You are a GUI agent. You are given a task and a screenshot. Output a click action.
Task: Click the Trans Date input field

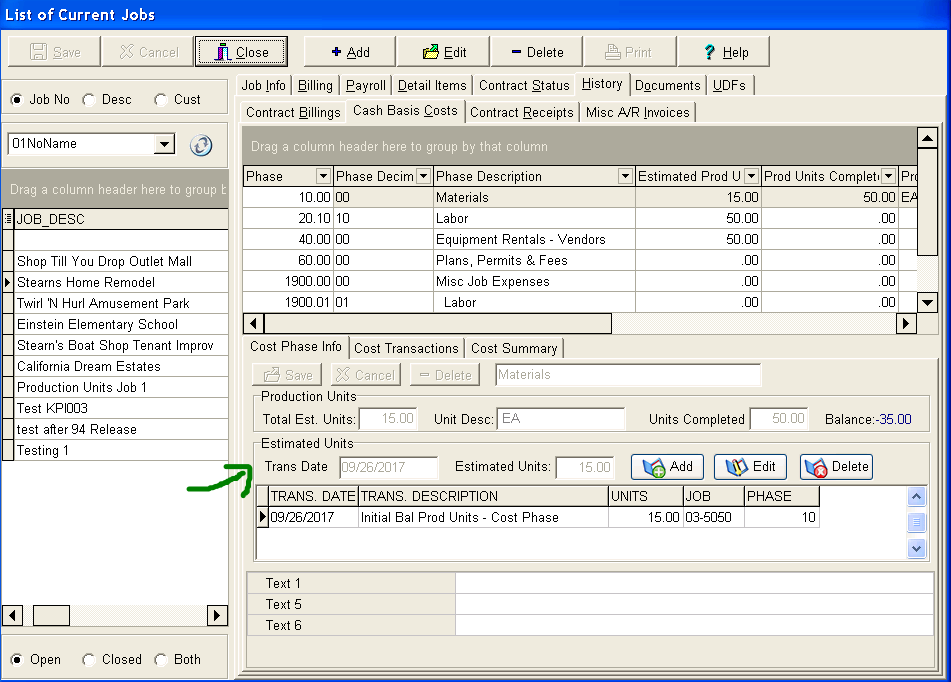click(x=388, y=467)
